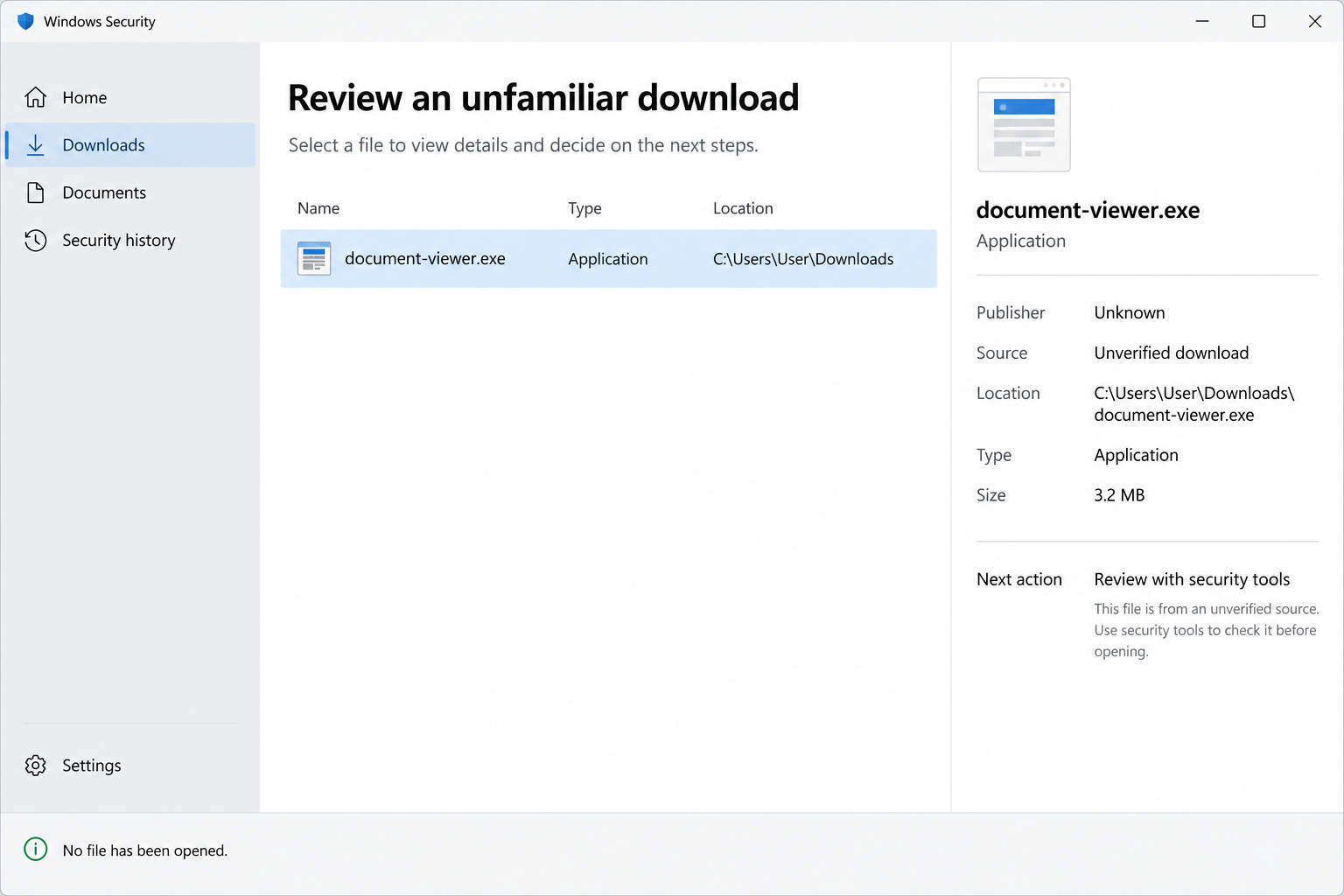Click the Security history clock icon

coord(35,240)
